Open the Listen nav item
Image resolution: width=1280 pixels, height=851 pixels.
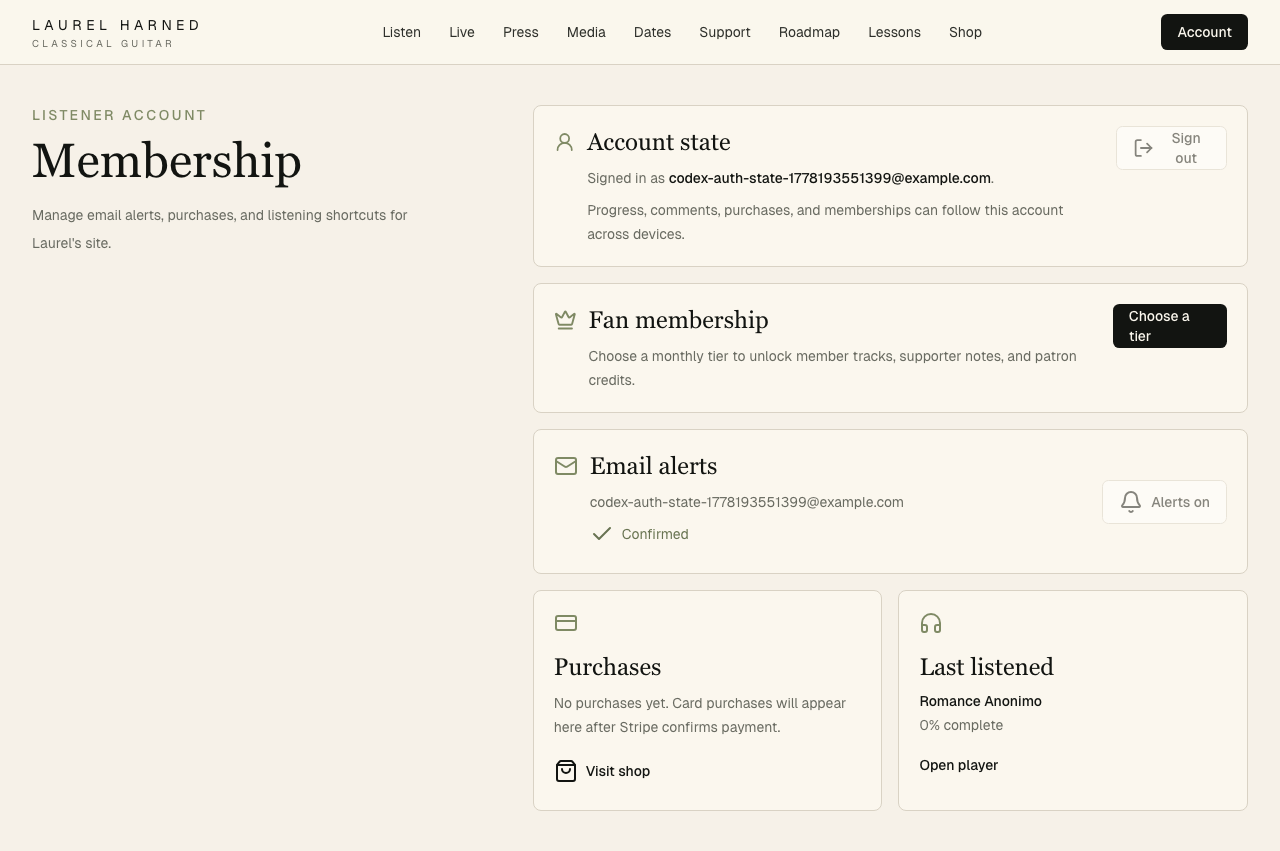click(401, 32)
